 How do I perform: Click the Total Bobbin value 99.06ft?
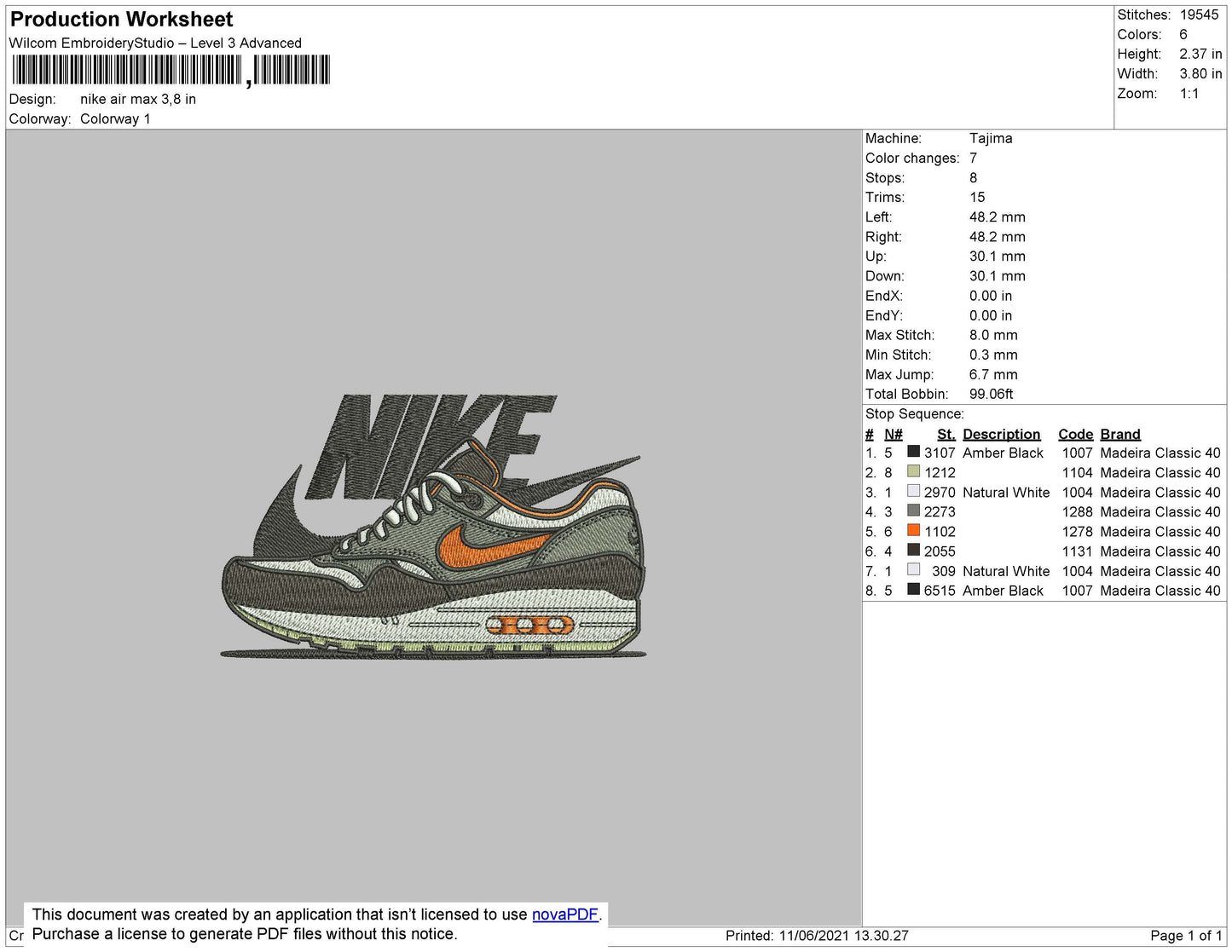tap(992, 394)
